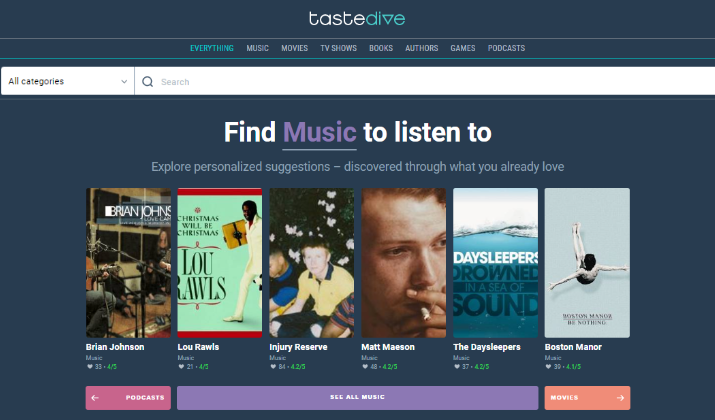The width and height of the screenshot is (715, 420).
Task: Open Boston Manor album cover
Action: [587, 263]
